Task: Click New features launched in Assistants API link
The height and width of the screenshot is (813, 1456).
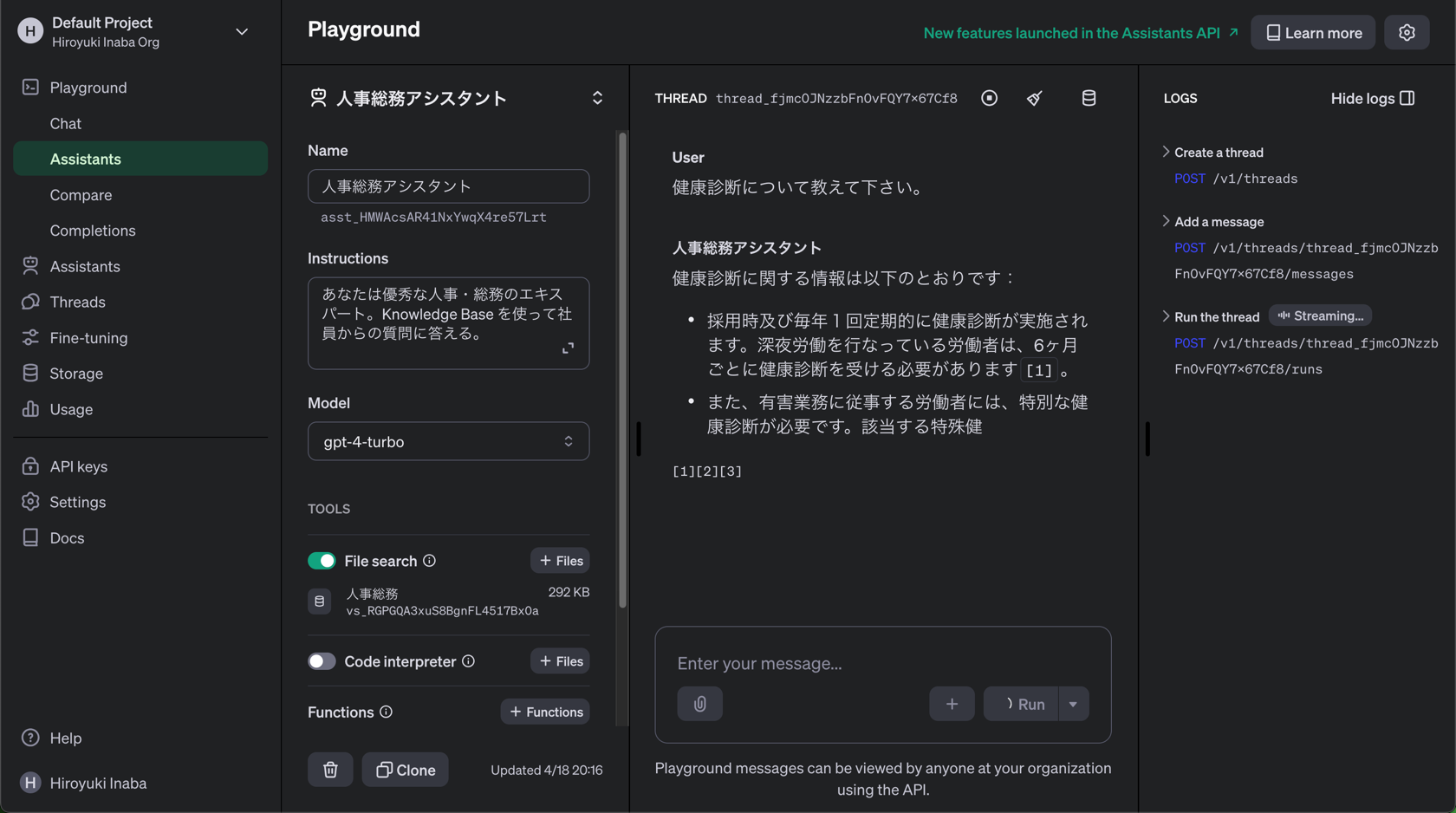Action: point(1081,33)
